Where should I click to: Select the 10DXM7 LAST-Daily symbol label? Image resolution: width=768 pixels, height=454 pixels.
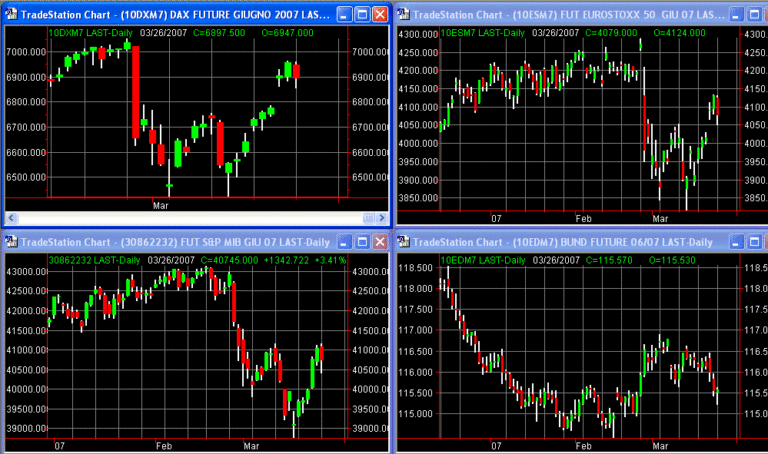tap(90, 33)
